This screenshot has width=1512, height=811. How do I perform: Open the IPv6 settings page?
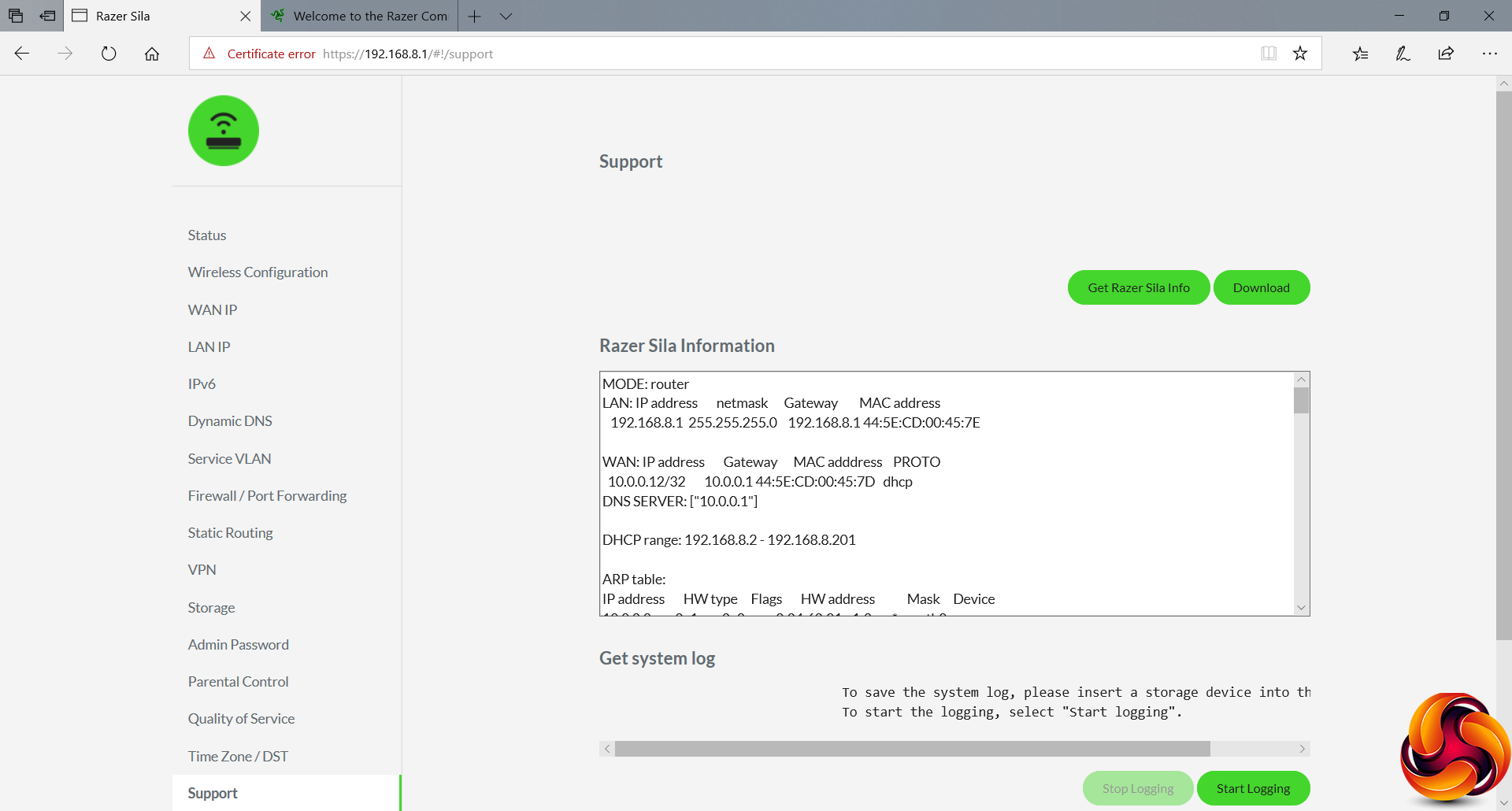point(202,384)
